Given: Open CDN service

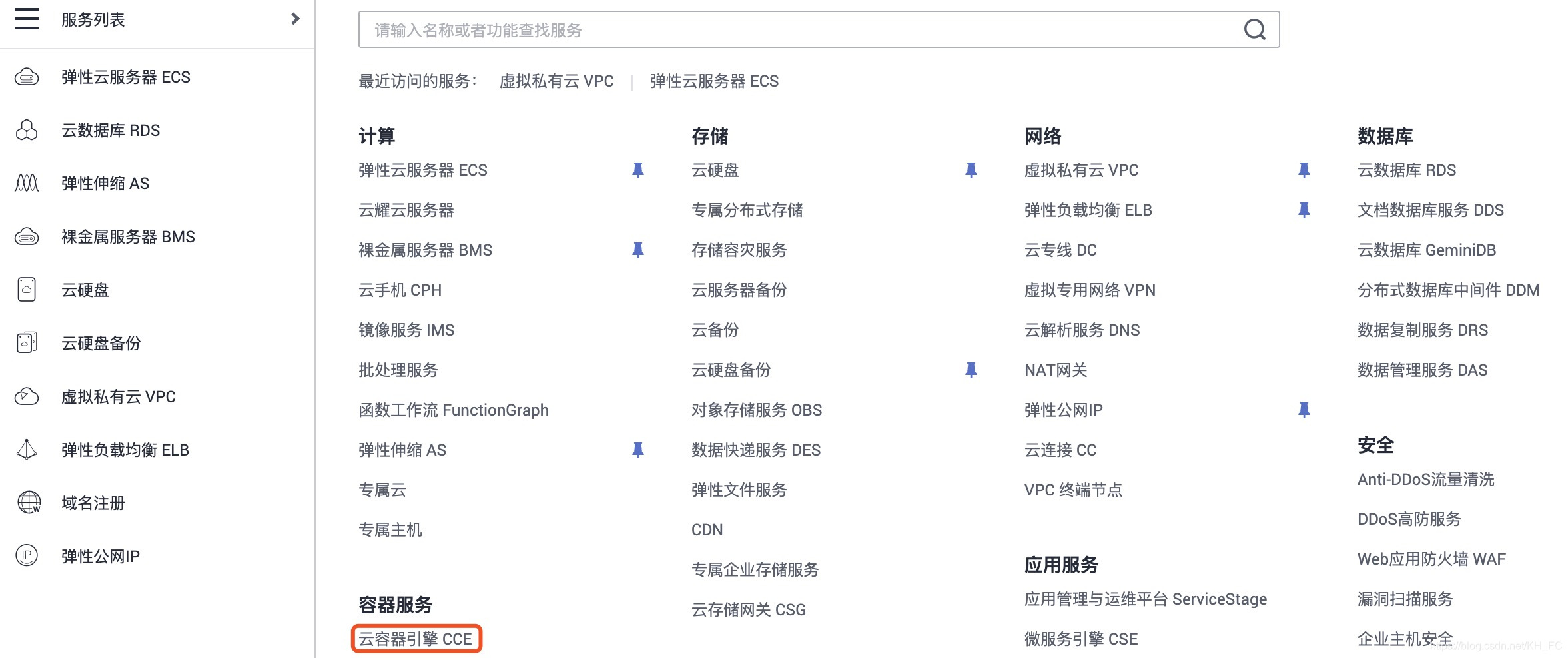Looking at the screenshot, I should coord(707,530).
